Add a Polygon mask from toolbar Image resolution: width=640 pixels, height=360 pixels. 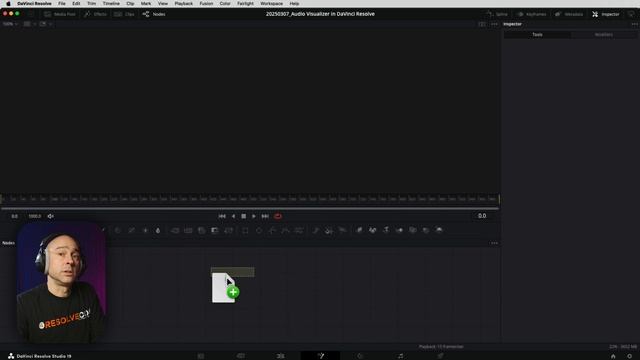272,231
